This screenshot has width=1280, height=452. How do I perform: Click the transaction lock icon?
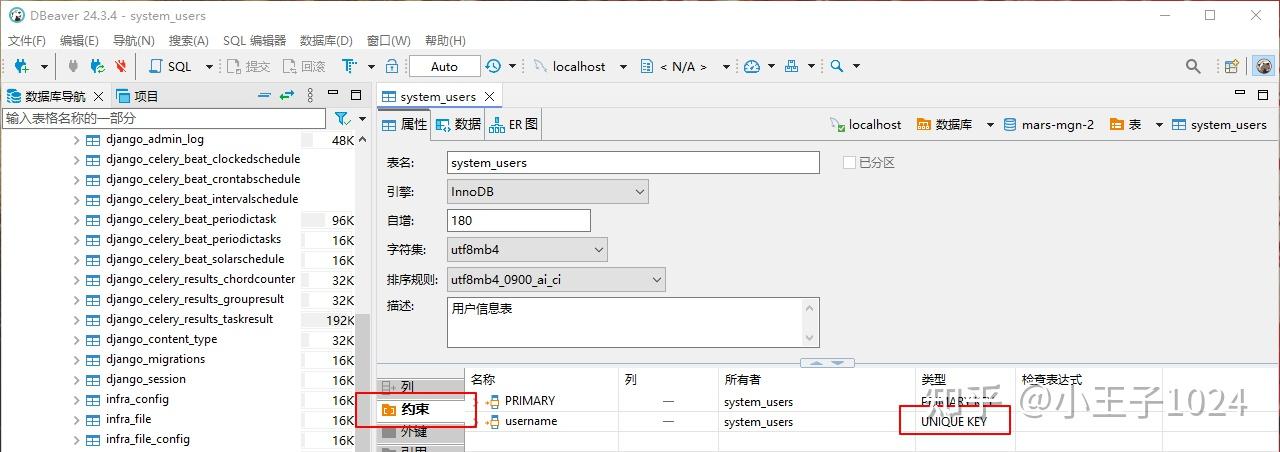pyautogui.click(x=392, y=66)
